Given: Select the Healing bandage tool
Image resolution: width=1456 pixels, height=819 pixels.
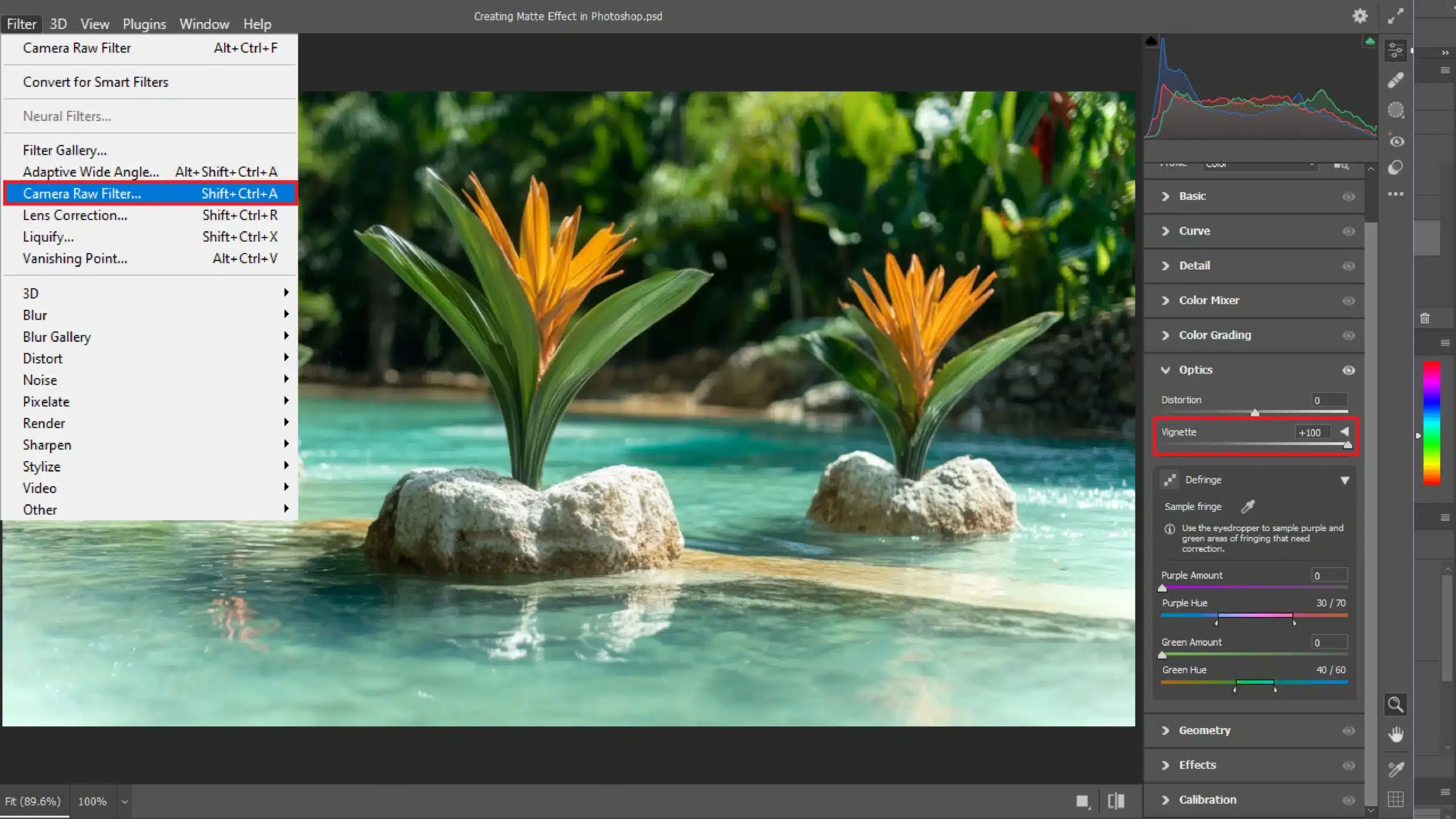Looking at the screenshot, I should click(1396, 80).
